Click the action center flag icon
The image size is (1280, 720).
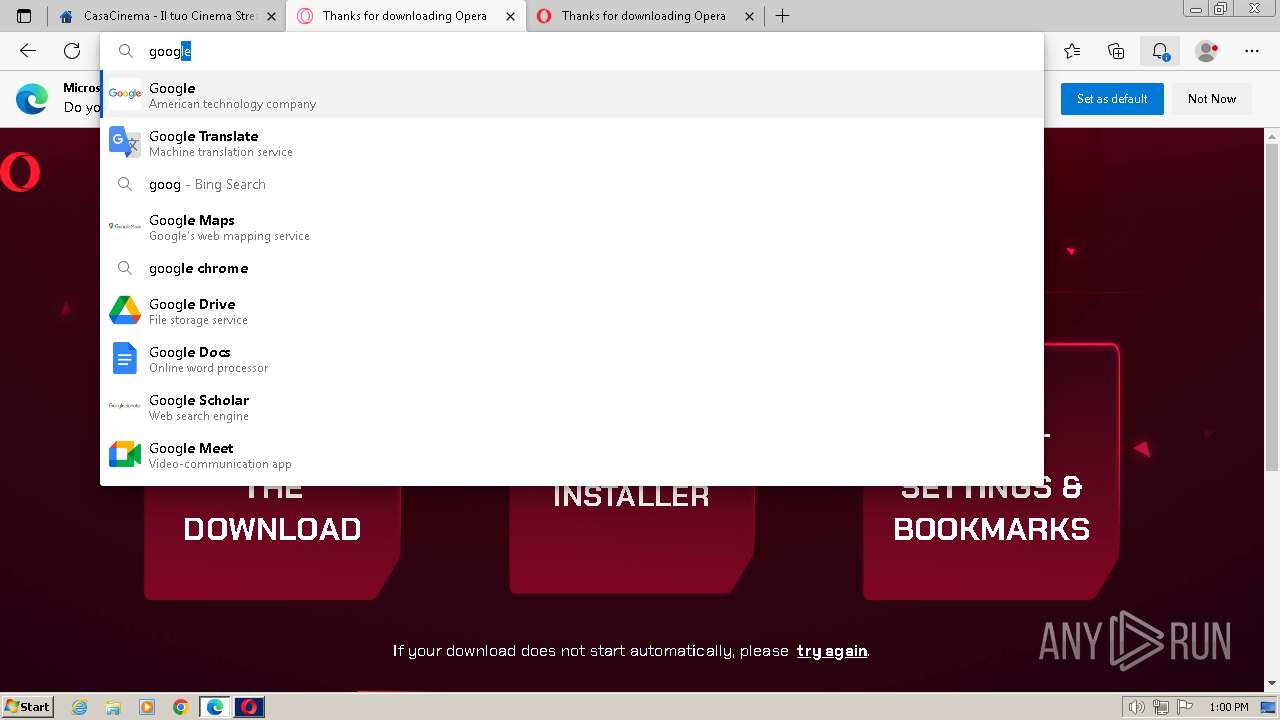tap(1186, 707)
